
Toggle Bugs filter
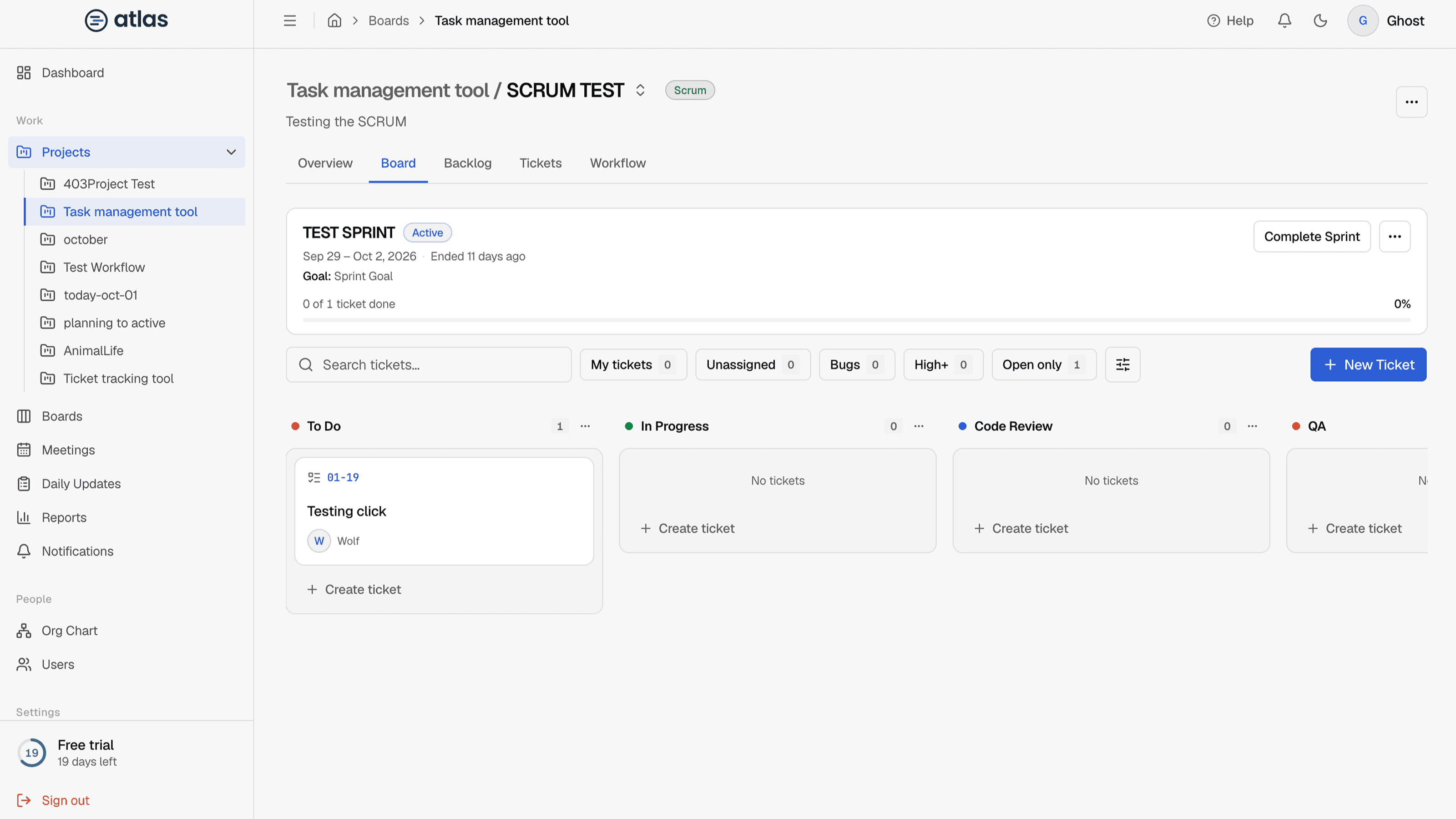point(856,364)
